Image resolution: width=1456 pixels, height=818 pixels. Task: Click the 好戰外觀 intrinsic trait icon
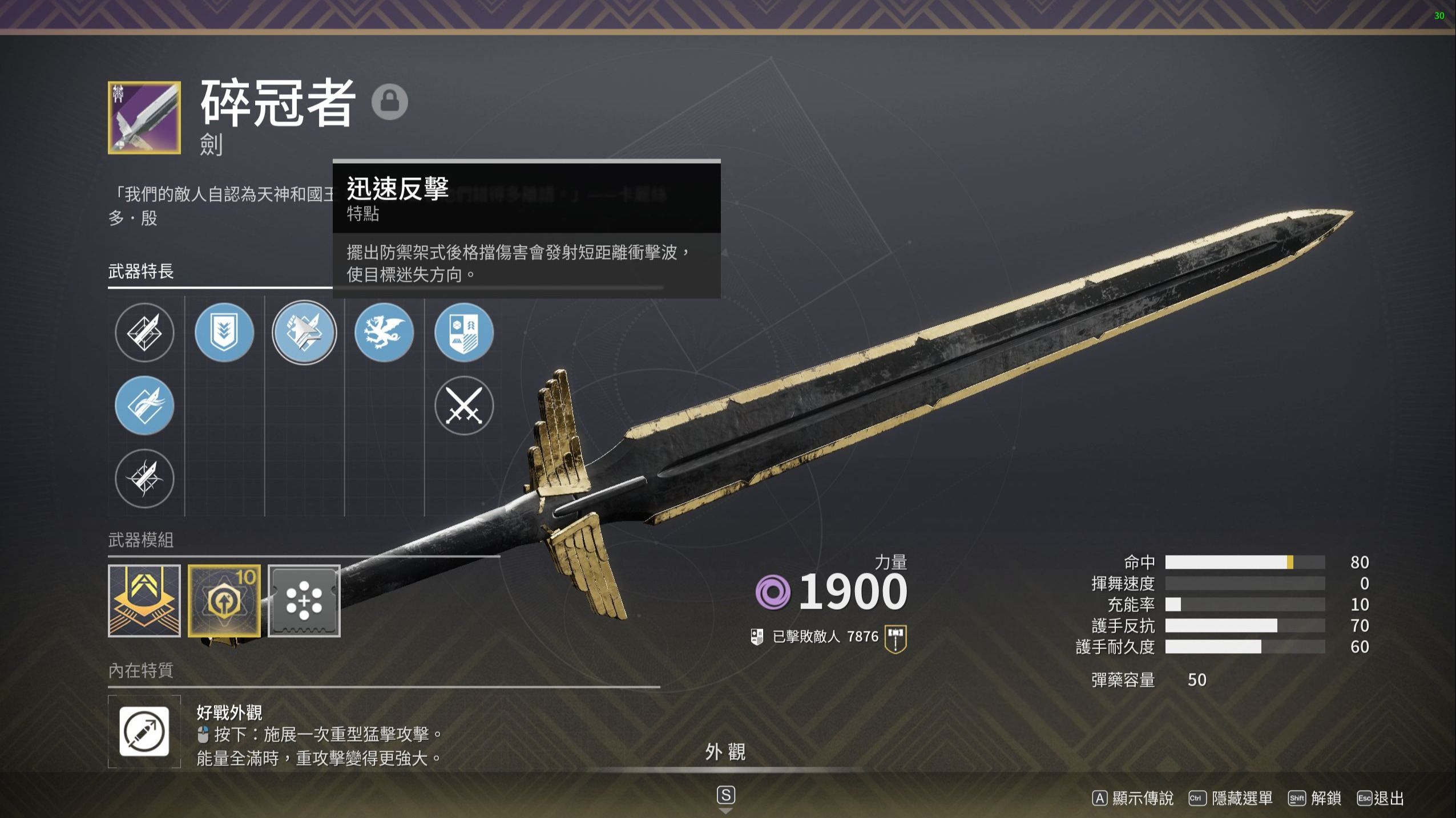click(x=144, y=731)
